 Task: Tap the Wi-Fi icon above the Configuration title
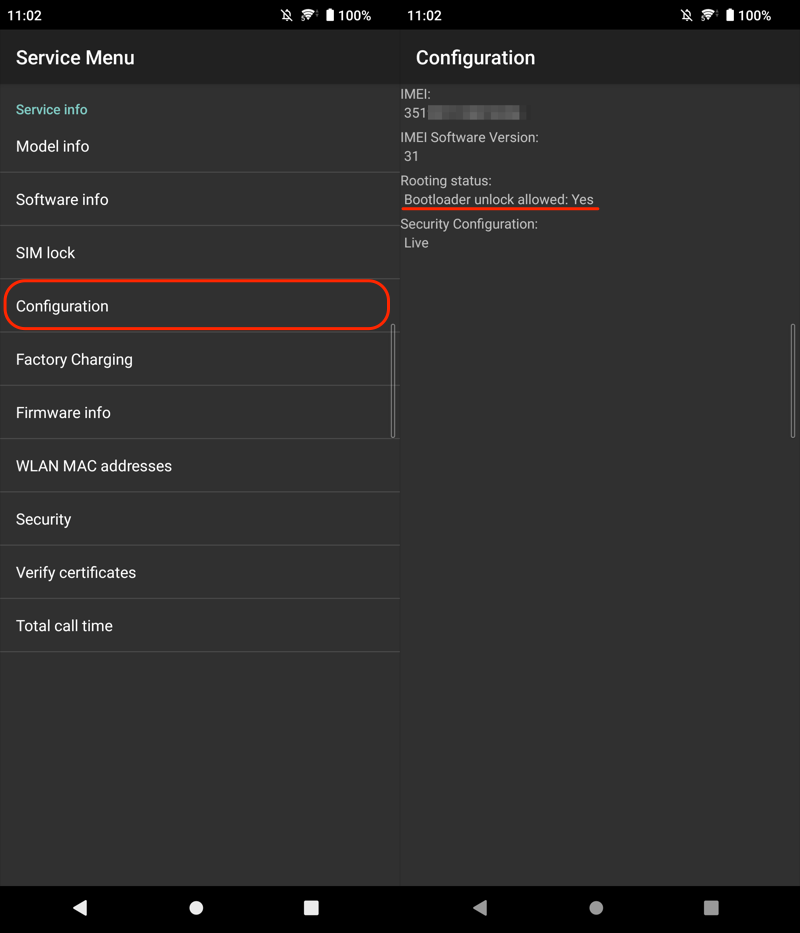pos(709,16)
